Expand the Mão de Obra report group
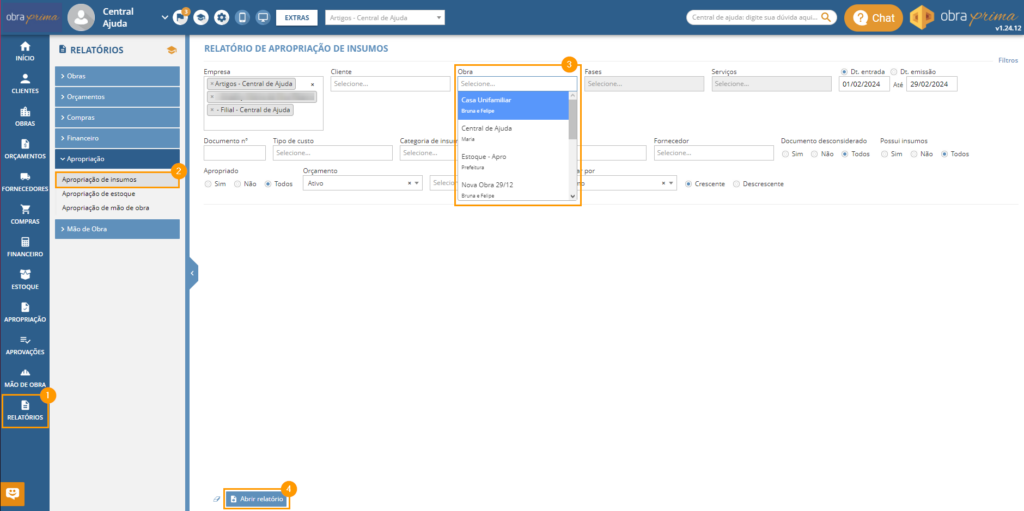This screenshot has width=1024, height=511. (x=117, y=229)
